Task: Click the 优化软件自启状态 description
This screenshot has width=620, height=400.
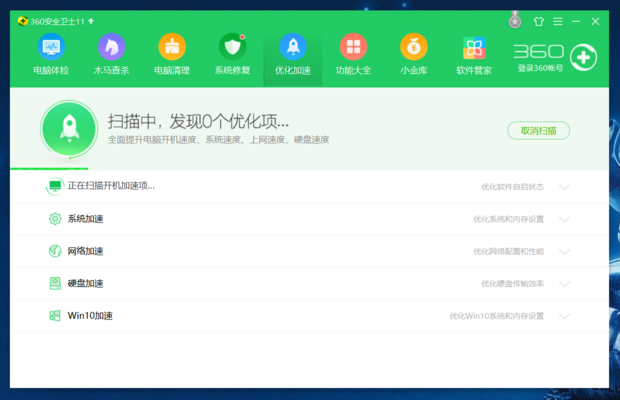Action: tap(512, 187)
